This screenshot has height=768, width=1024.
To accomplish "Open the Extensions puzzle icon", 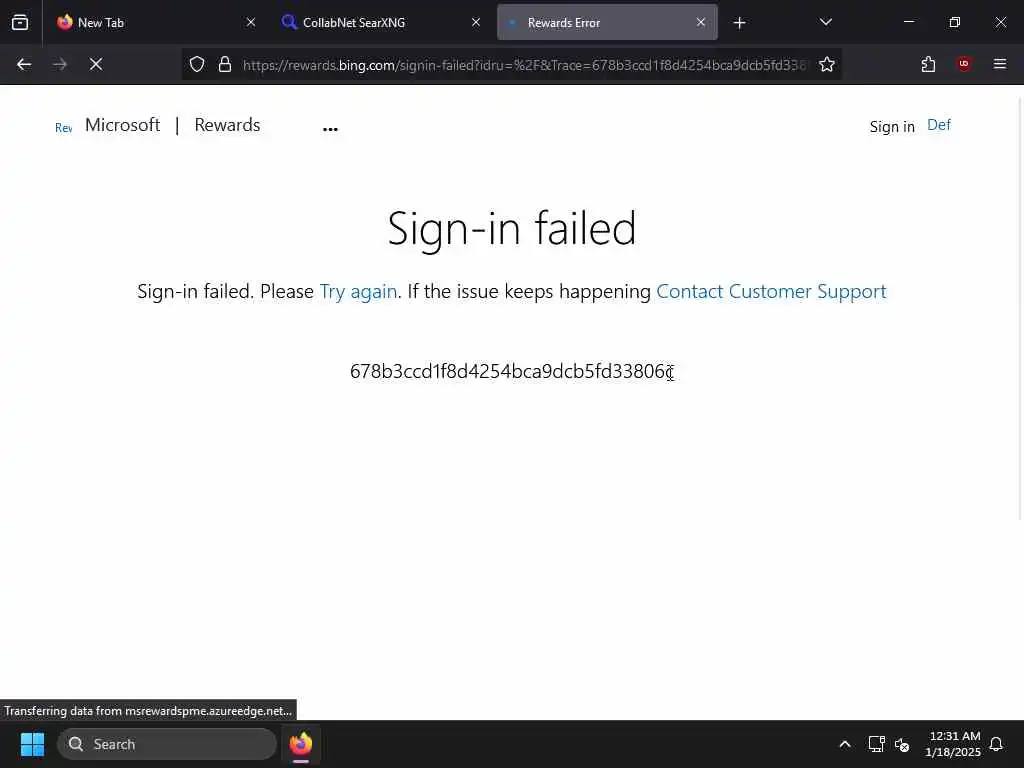I will click(928, 64).
